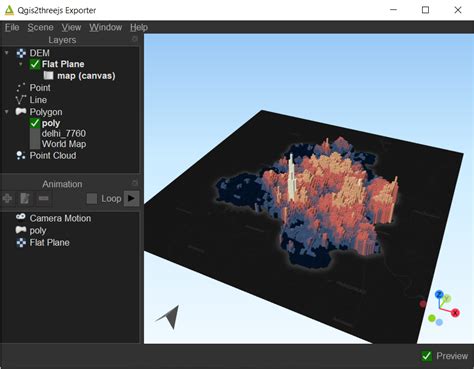Image resolution: width=474 pixels, height=369 pixels.
Task: Select the map (canvas) item
Action: pos(86,76)
